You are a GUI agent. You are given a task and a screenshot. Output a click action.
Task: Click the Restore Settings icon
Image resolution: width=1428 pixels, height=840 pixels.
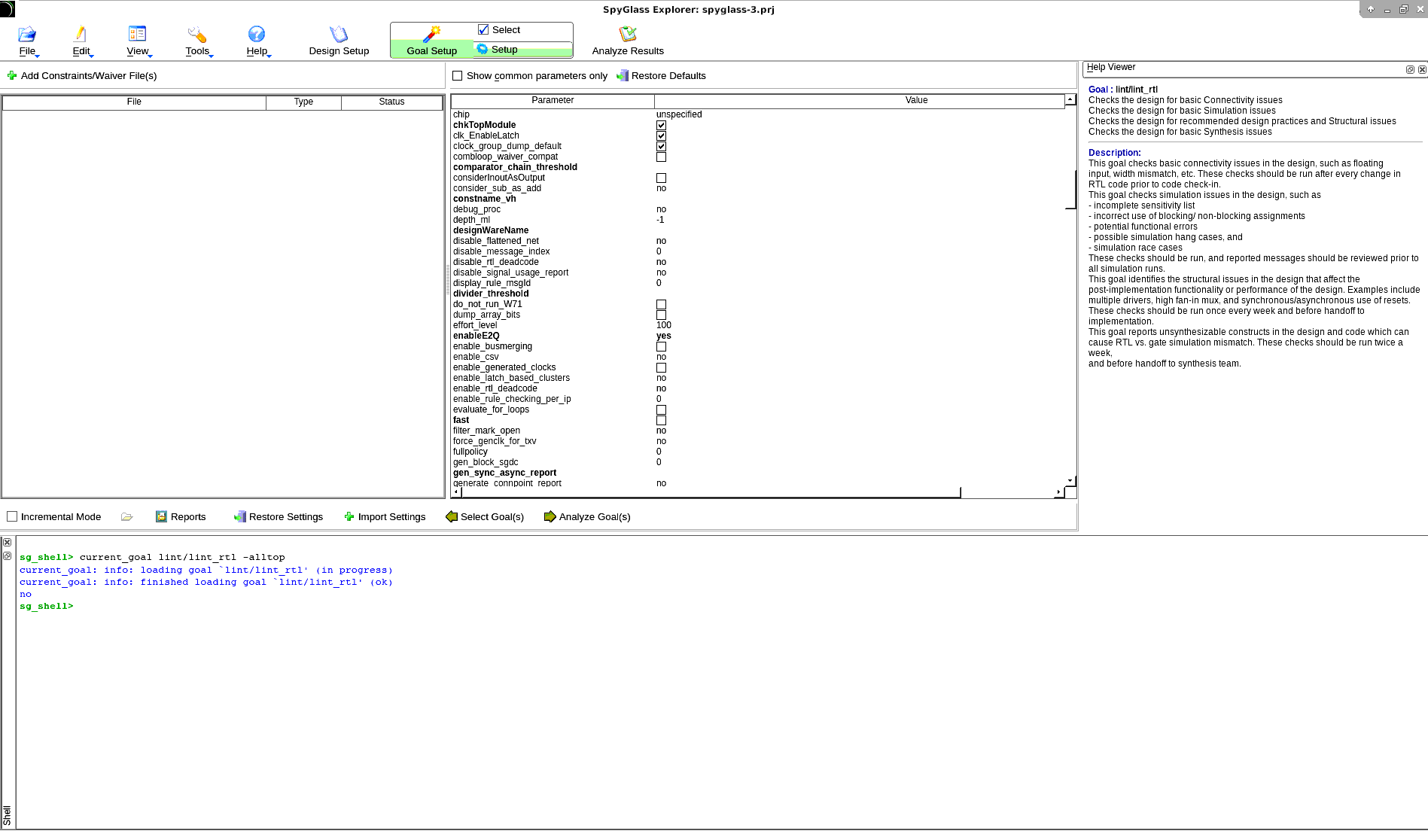click(240, 516)
